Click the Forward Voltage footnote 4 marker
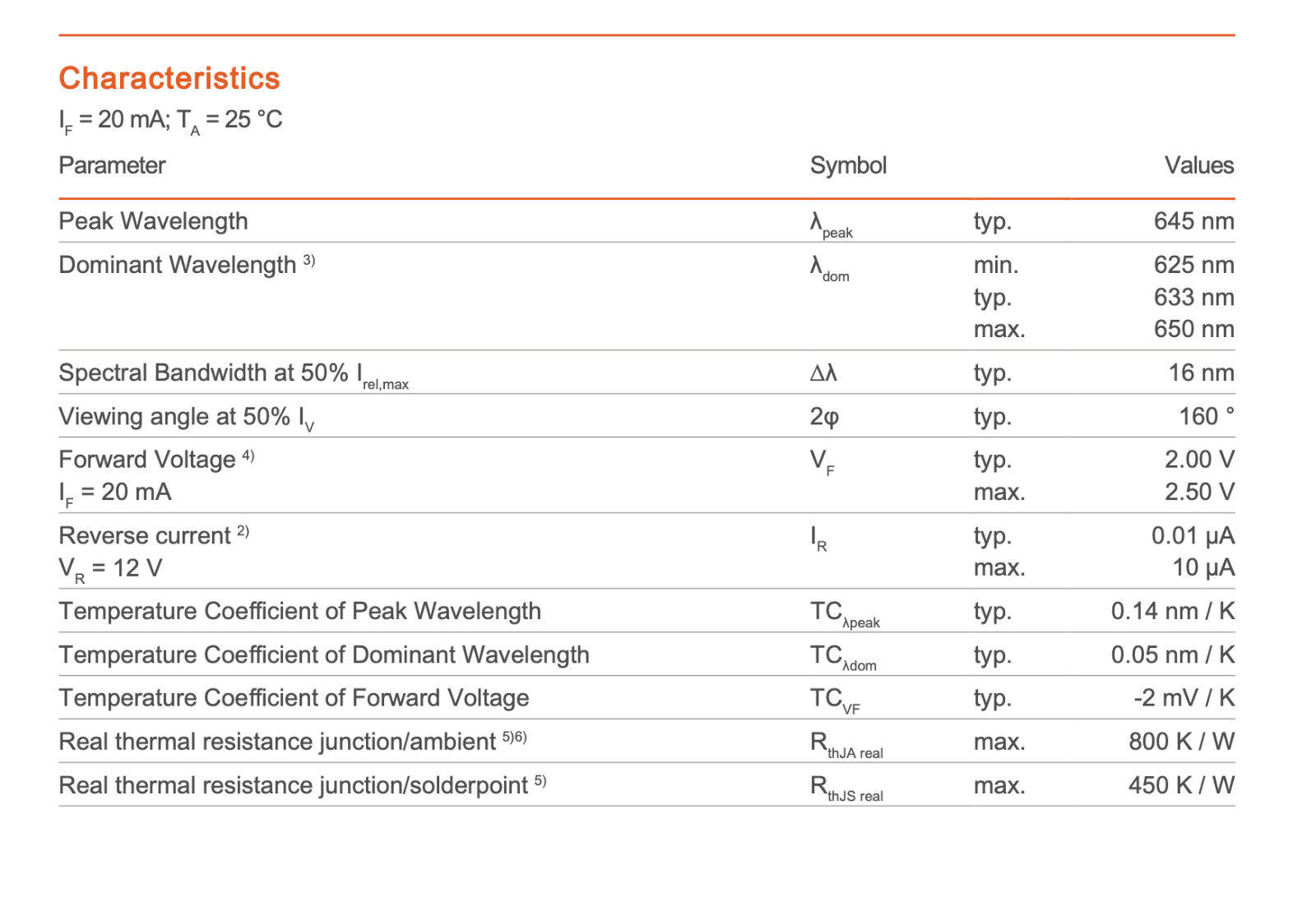The width and height of the screenshot is (1316, 902). [x=248, y=455]
